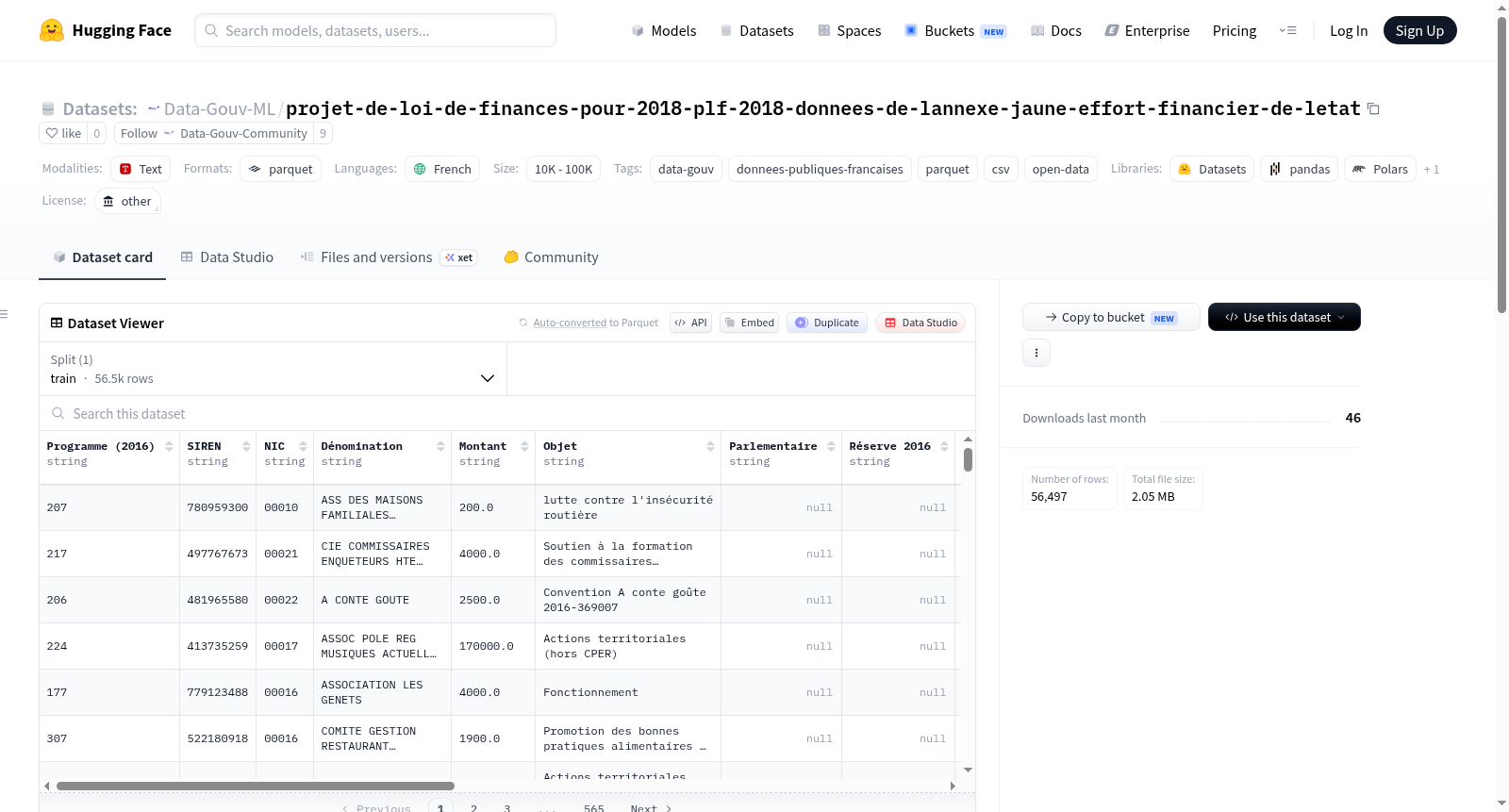Viewport: 1509px width, 812px height.
Task: Select the donnees-publiques-francaises tag
Action: 820,169
